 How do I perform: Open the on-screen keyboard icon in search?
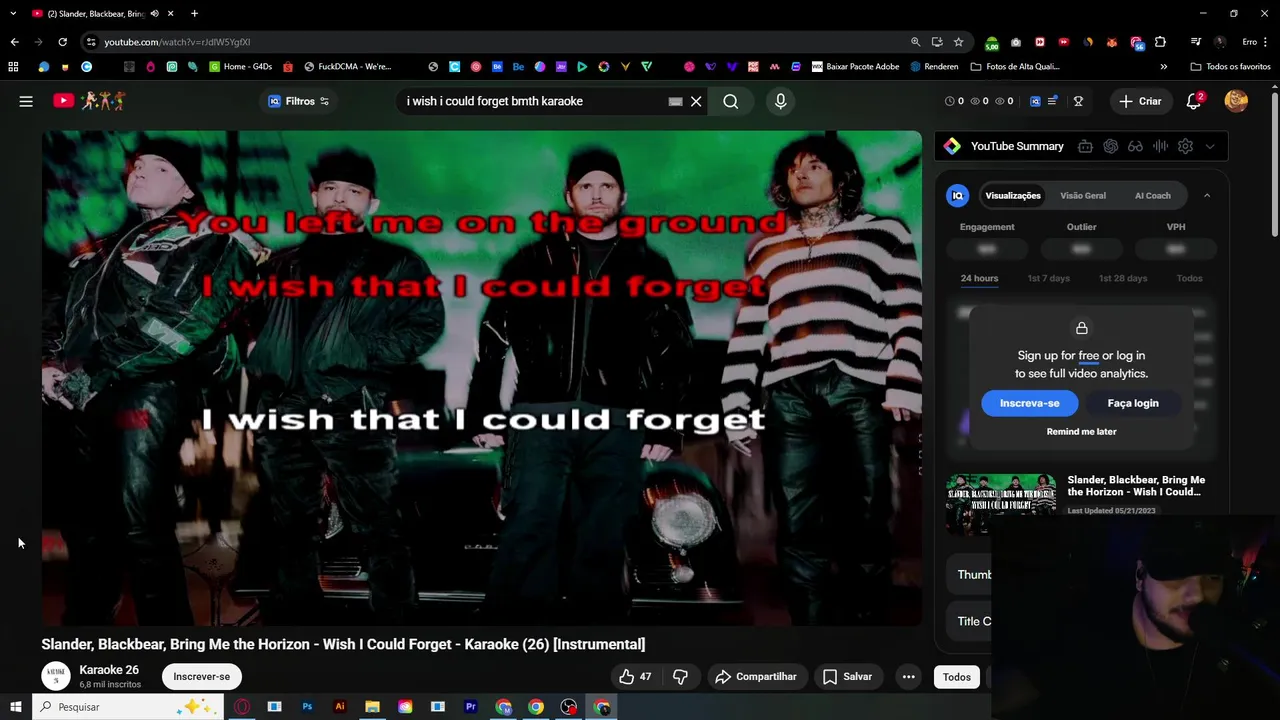click(x=675, y=101)
